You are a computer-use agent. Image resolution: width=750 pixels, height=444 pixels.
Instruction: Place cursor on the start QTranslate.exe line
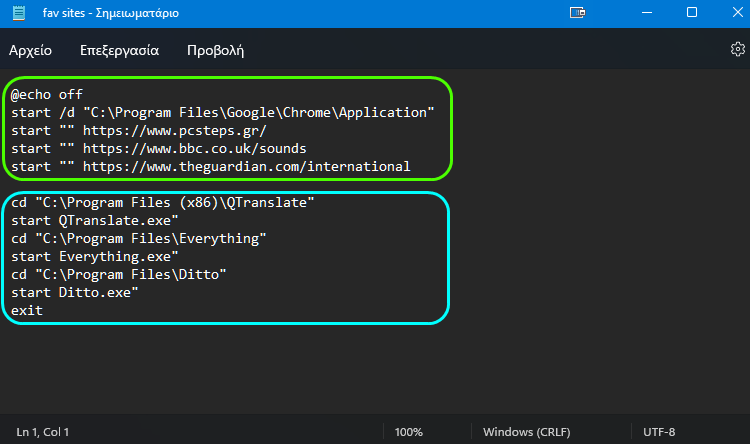point(95,221)
